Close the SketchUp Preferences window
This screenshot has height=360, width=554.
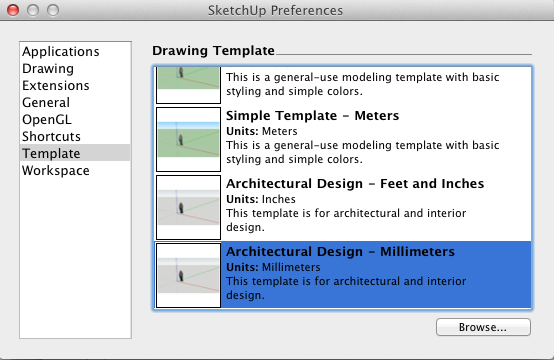13,10
